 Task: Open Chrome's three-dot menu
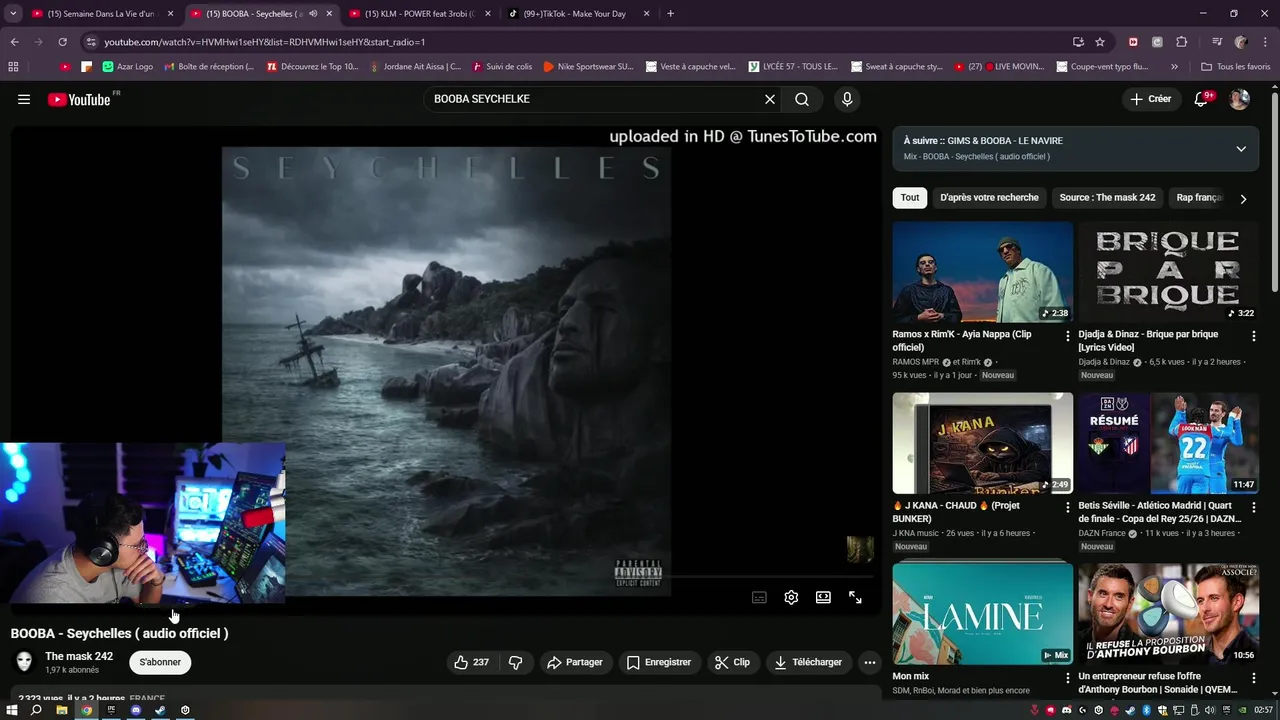coord(1265,42)
